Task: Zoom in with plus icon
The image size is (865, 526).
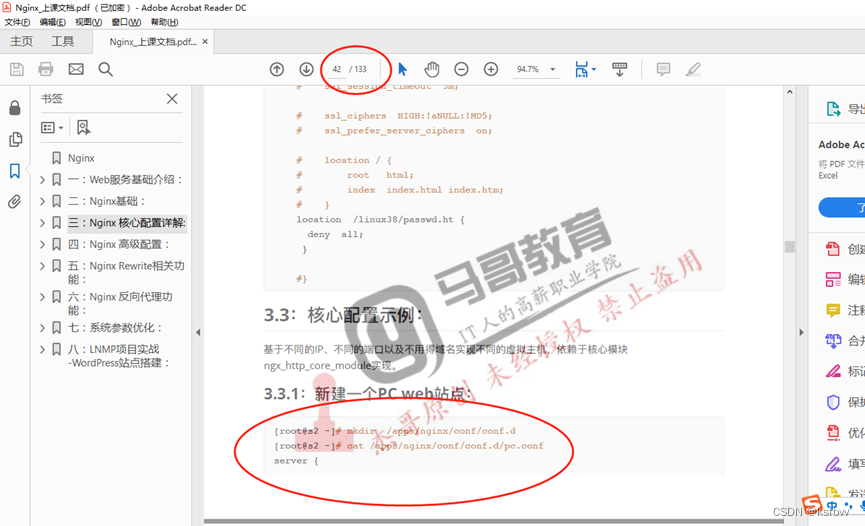Action: click(x=491, y=69)
